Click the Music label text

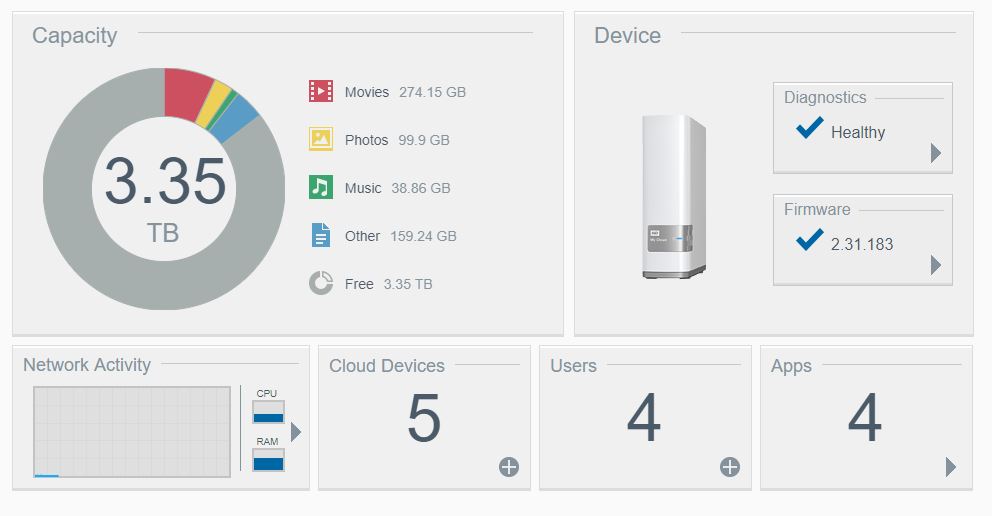[x=363, y=188]
